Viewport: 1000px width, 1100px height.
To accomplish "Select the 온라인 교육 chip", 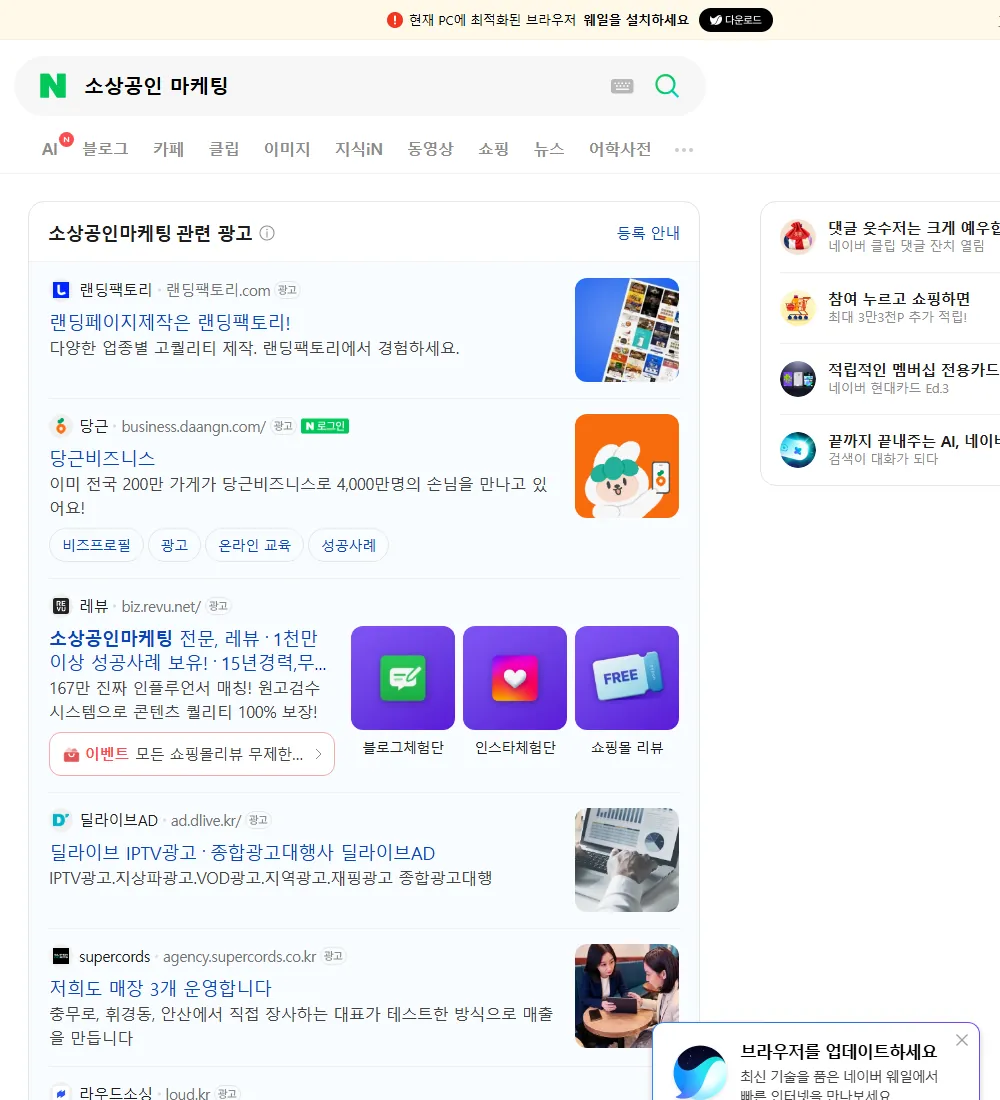I will [254, 545].
